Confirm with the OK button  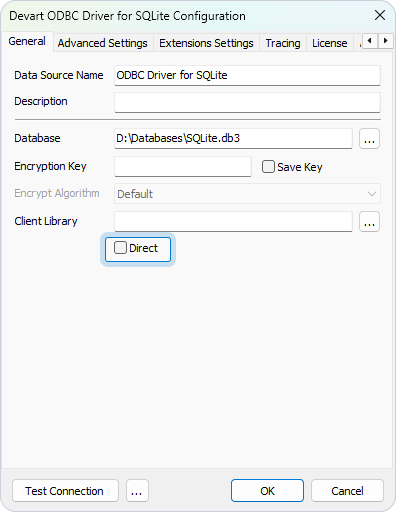[x=267, y=491]
